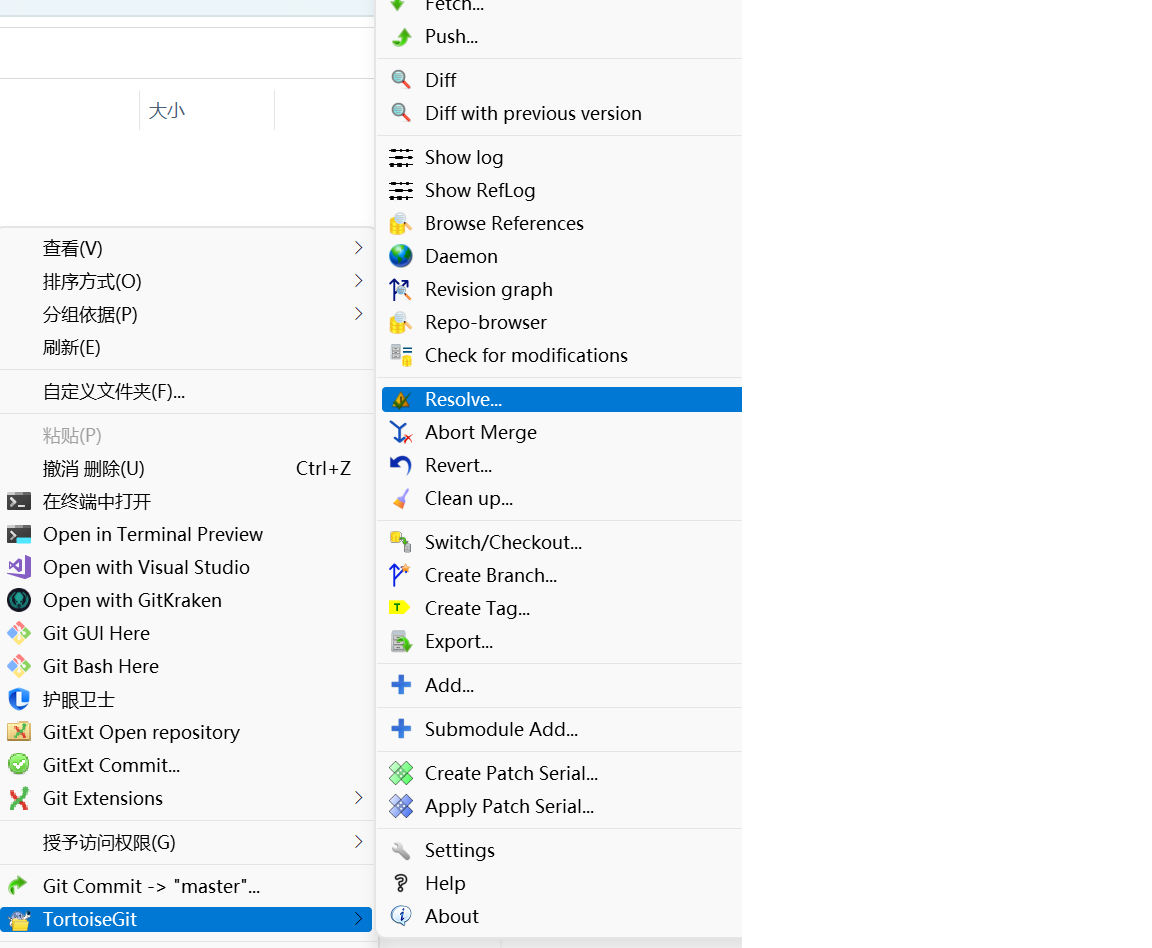The image size is (1152, 948).
Task: Choose 撤消 删除(U) entry
Action: (187, 469)
